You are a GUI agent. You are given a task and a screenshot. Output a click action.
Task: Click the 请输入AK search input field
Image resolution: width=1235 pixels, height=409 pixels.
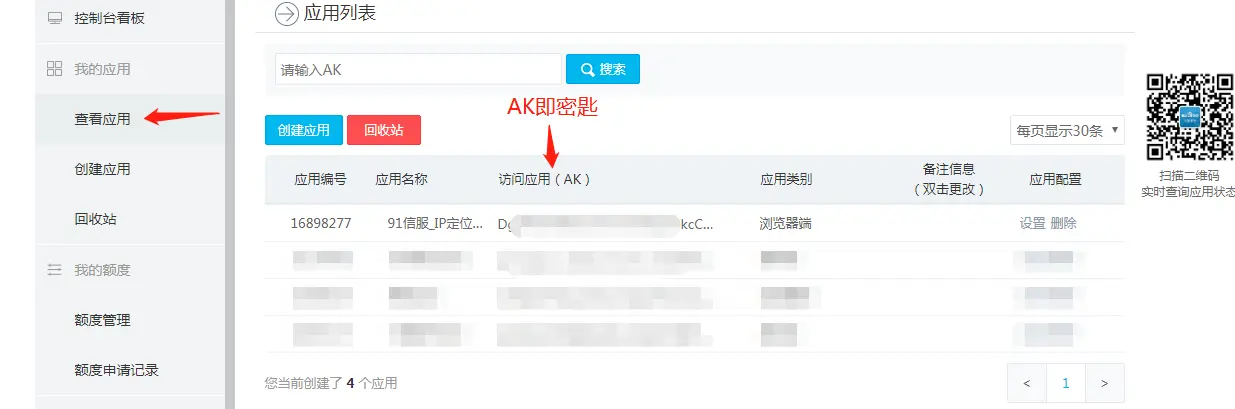(418, 69)
